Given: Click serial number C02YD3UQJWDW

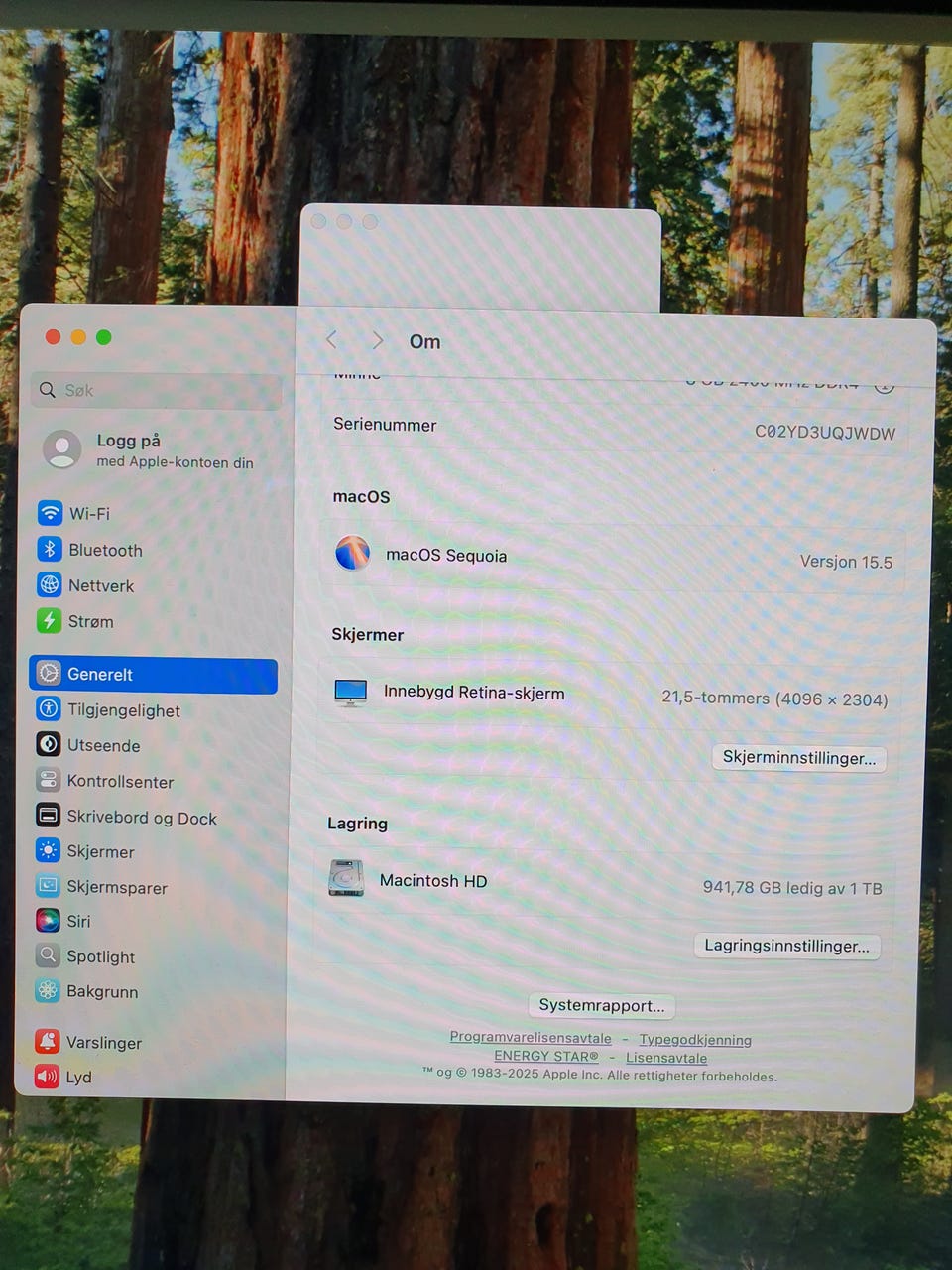Looking at the screenshot, I should 825,433.
